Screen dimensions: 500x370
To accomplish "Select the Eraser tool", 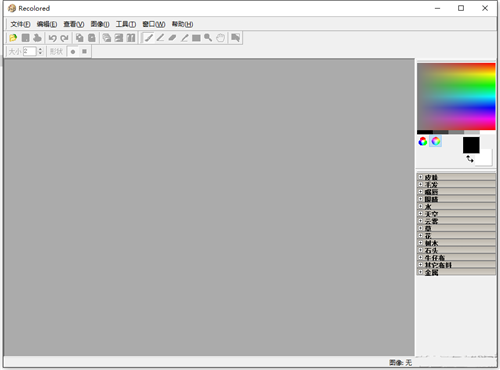I will [x=172, y=38].
